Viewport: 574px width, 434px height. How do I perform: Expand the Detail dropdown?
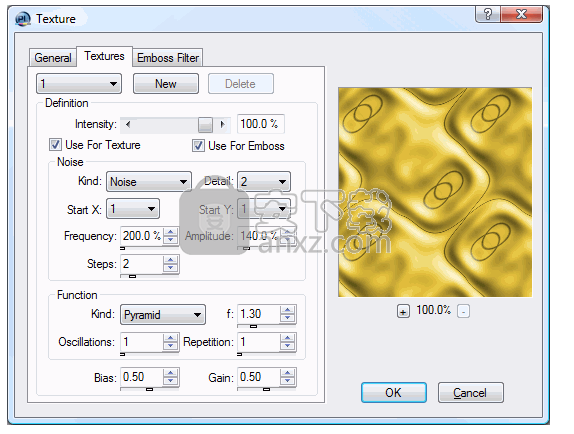pyautogui.click(x=264, y=182)
